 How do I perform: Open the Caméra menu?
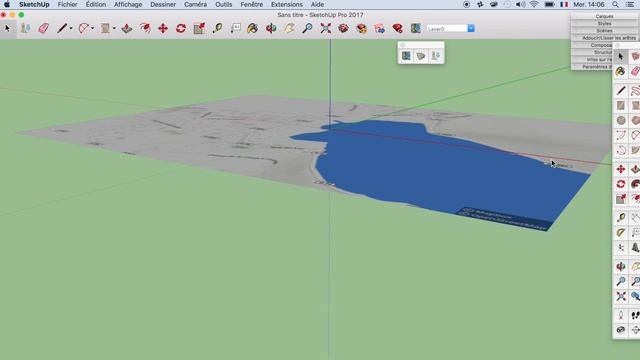(x=196, y=4)
